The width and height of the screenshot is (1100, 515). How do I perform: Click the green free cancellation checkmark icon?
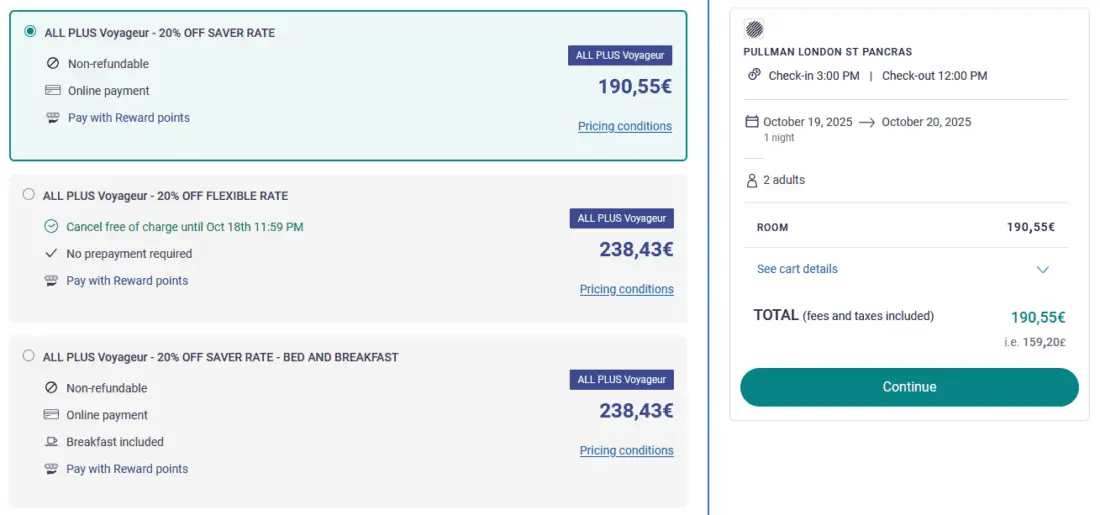click(51, 226)
